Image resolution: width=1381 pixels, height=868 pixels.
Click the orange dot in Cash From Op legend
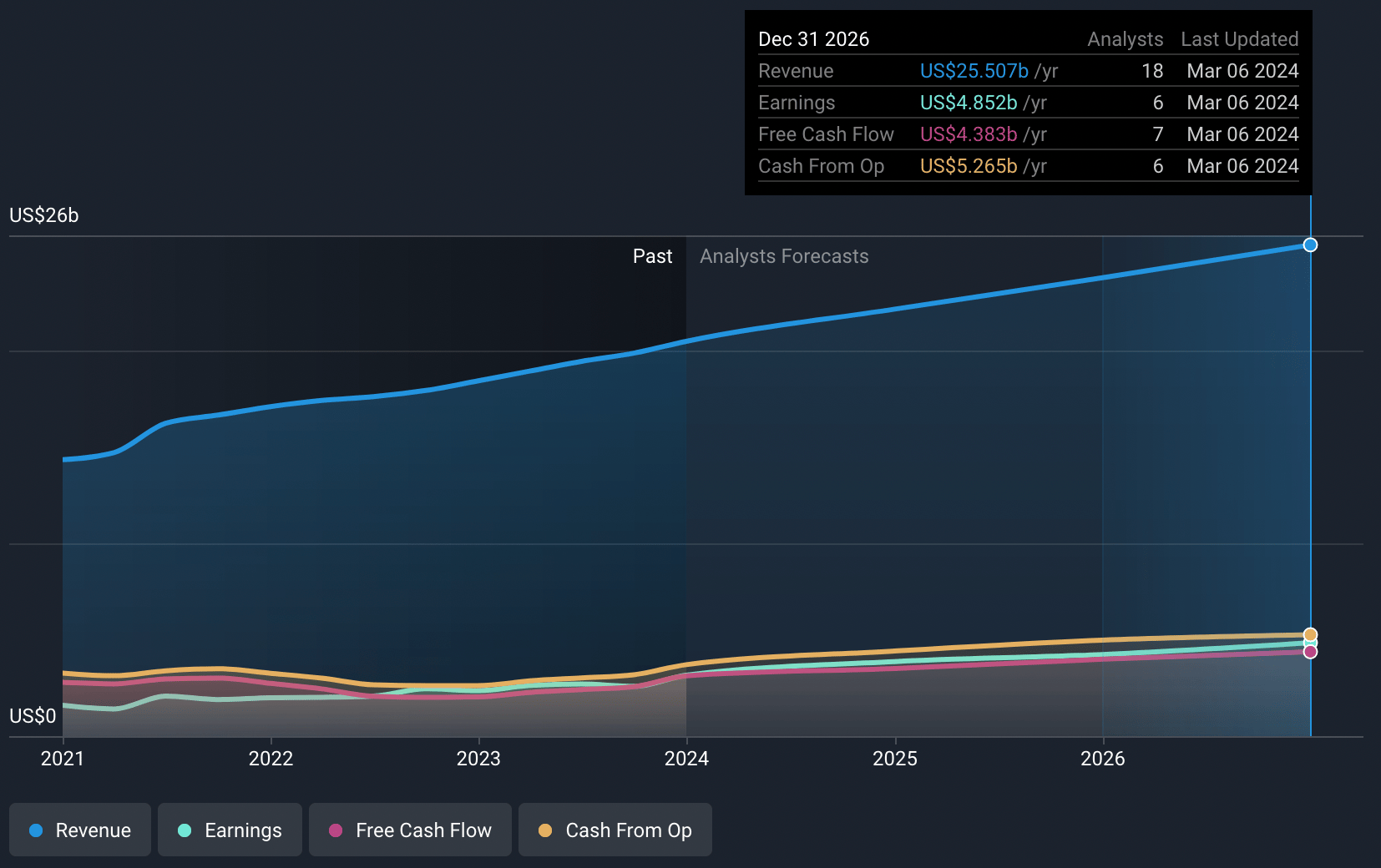point(545,830)
